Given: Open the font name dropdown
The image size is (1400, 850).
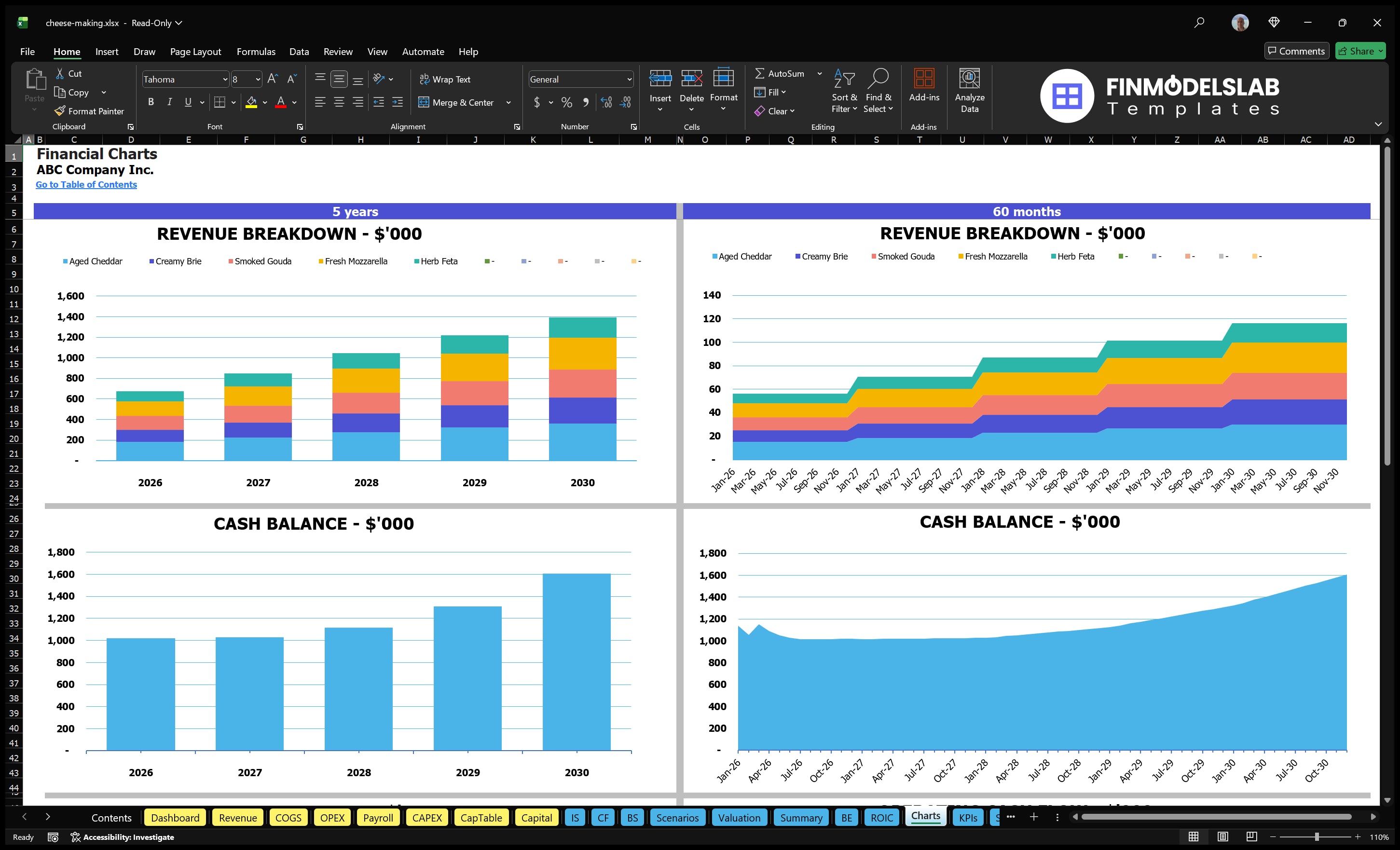Looking at the screenshot, I should pyautogui.click(x=225, y=79).
